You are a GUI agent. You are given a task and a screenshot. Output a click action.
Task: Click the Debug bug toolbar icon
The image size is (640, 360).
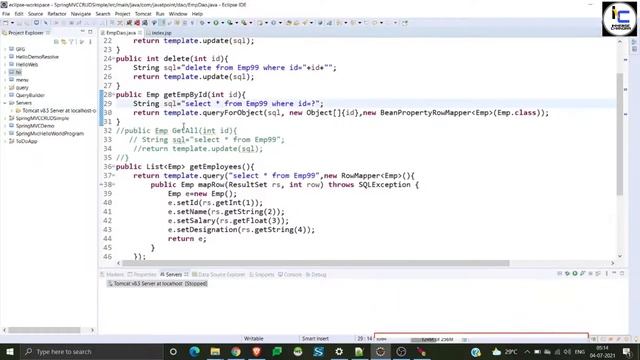tap(202, 23)
